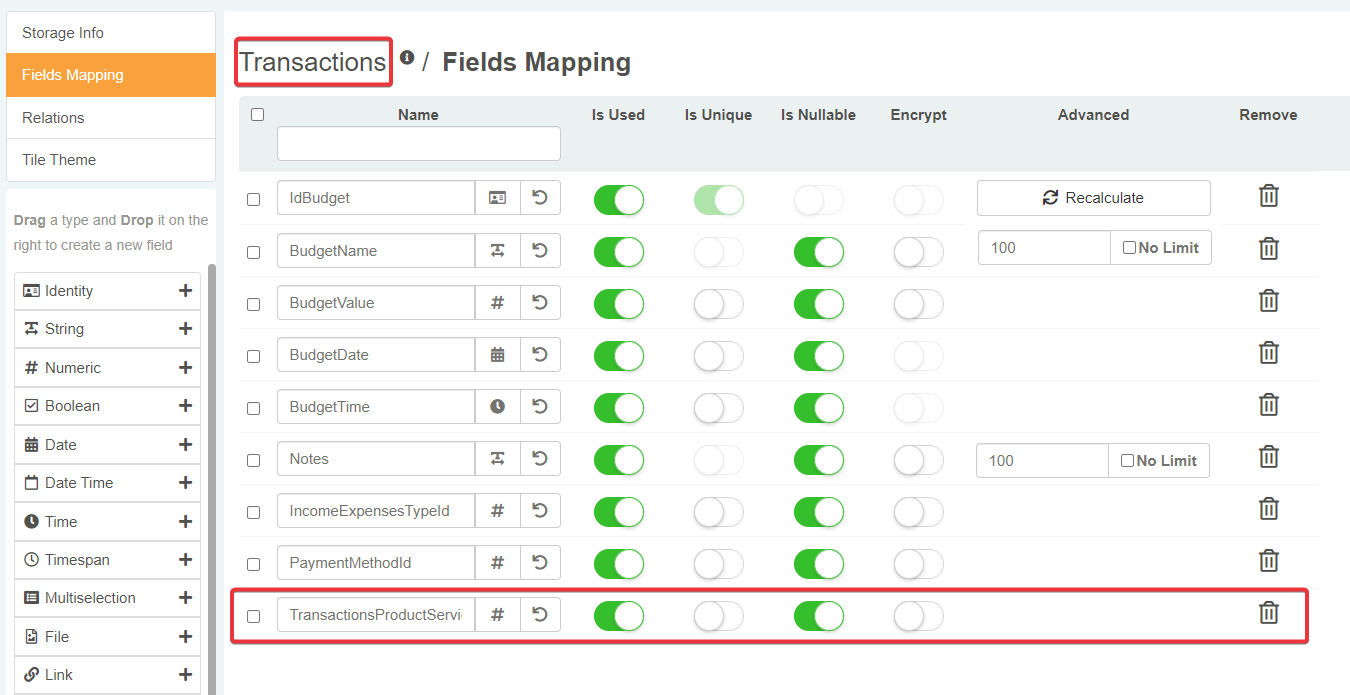Screen dimensions: 1350x695
Task: Toggle Is Unique for BudgetValue field
Action: click(718, 303)
